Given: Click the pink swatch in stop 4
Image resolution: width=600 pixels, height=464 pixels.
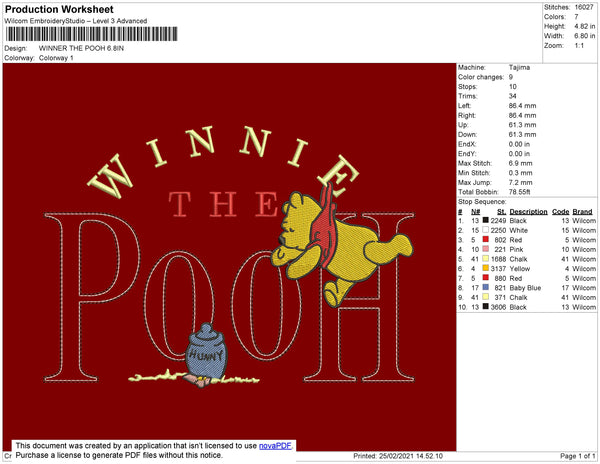Looking at the screenshot, I should coord(486,249).
